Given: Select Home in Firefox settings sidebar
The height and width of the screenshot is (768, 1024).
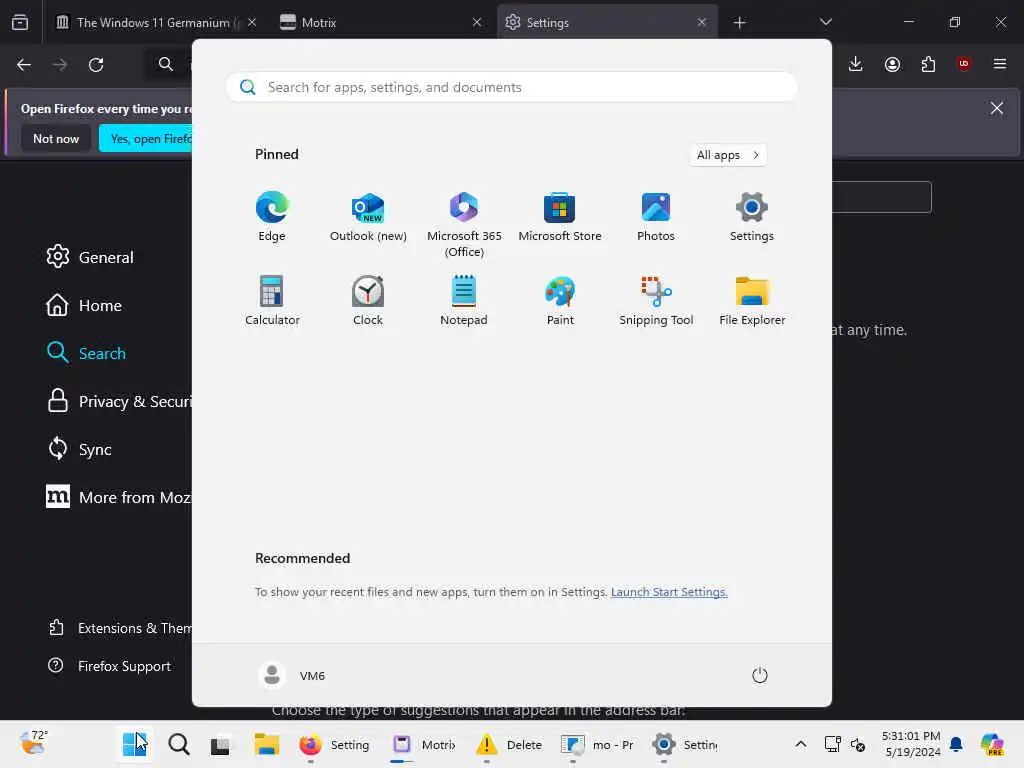Looking at the screenshot, I should (84, 305).
